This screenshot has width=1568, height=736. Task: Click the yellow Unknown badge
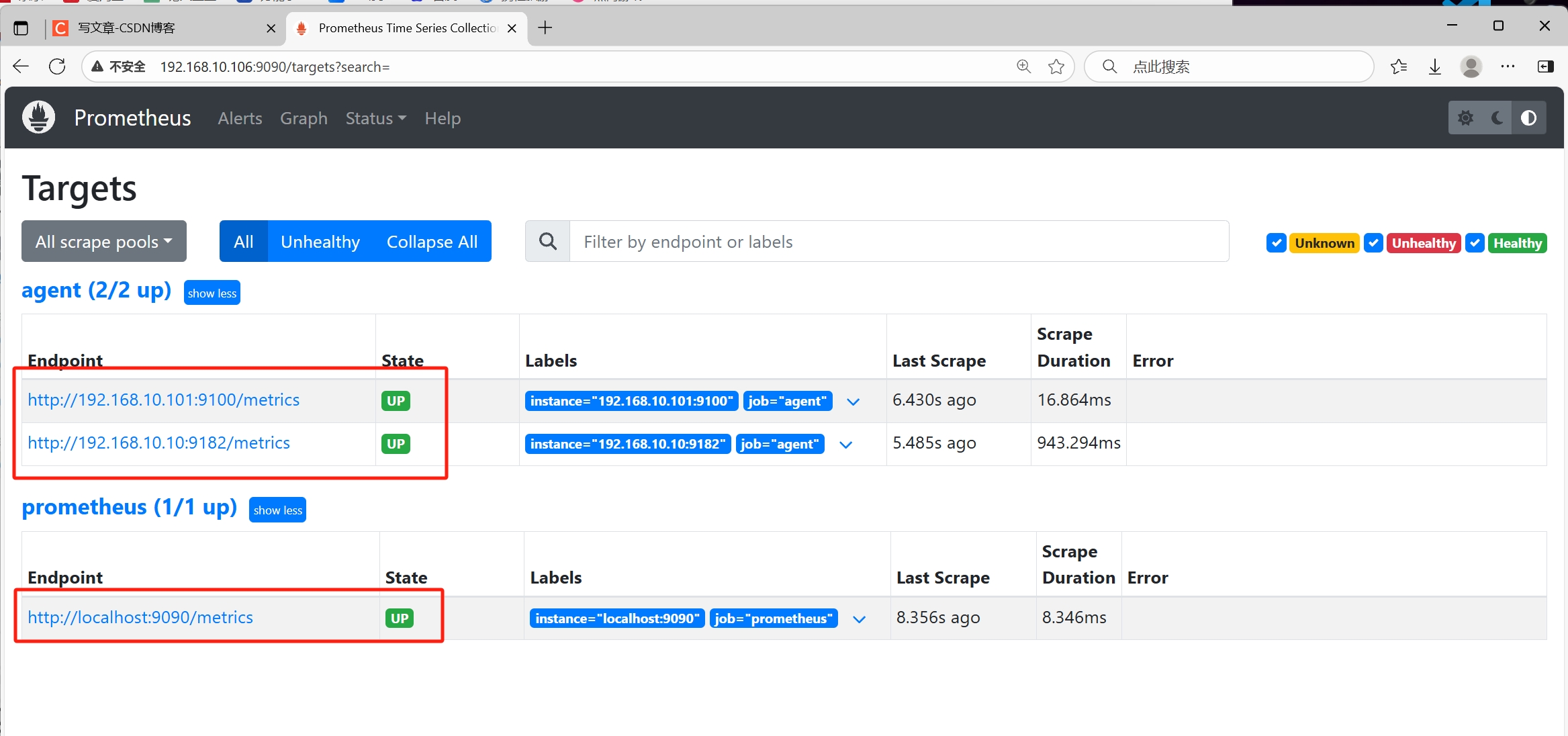1324,243
